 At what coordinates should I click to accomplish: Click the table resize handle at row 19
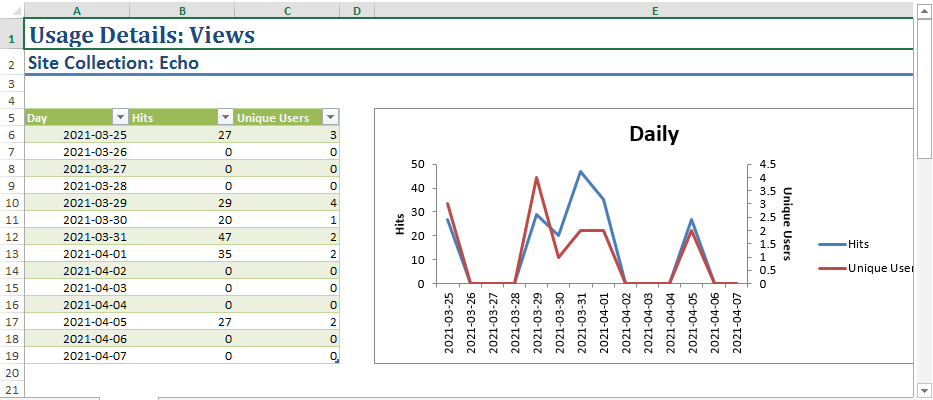tap(337, 361)
